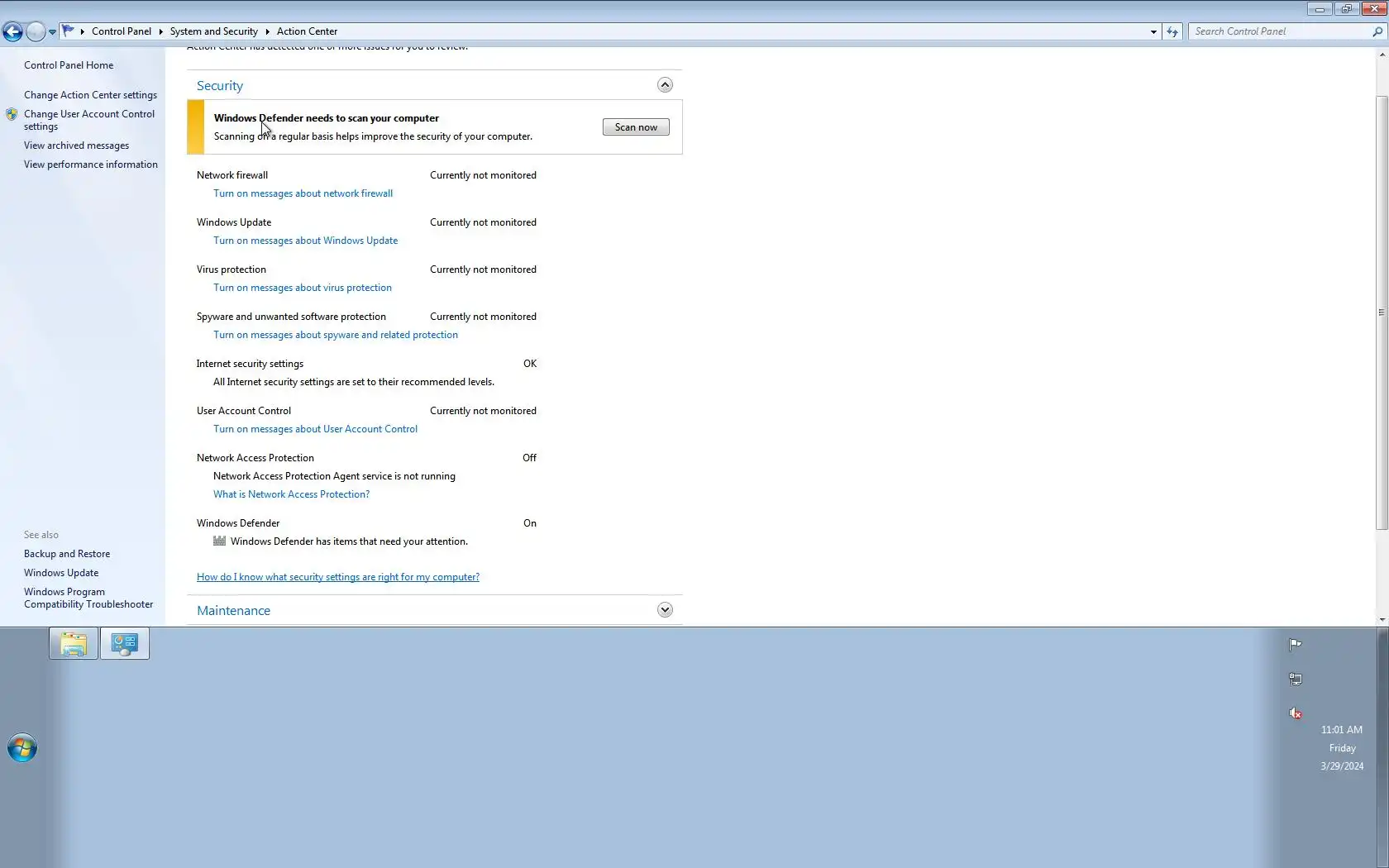
Task: Click the Internet security settings label
Action: tap(250, 364)
